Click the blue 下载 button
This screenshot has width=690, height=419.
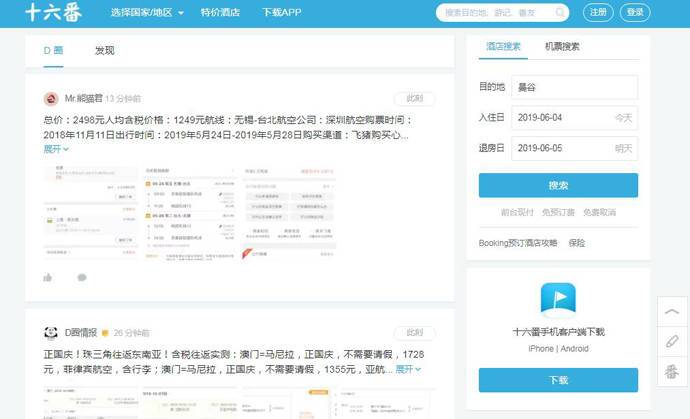coord(558,380)
